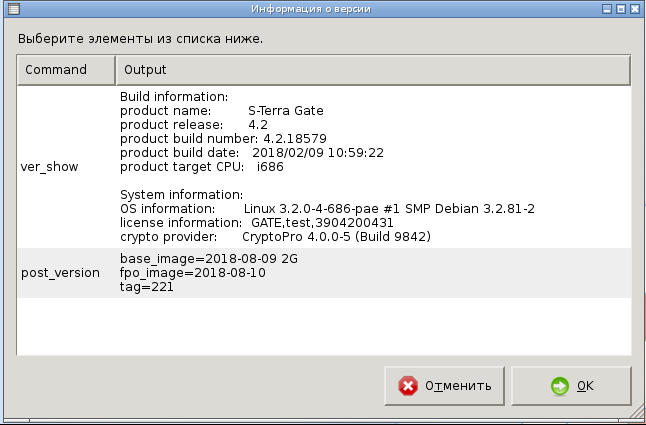The image size is (646, 425).
Task: Click the license information line
Action: [x=256, y=222]
